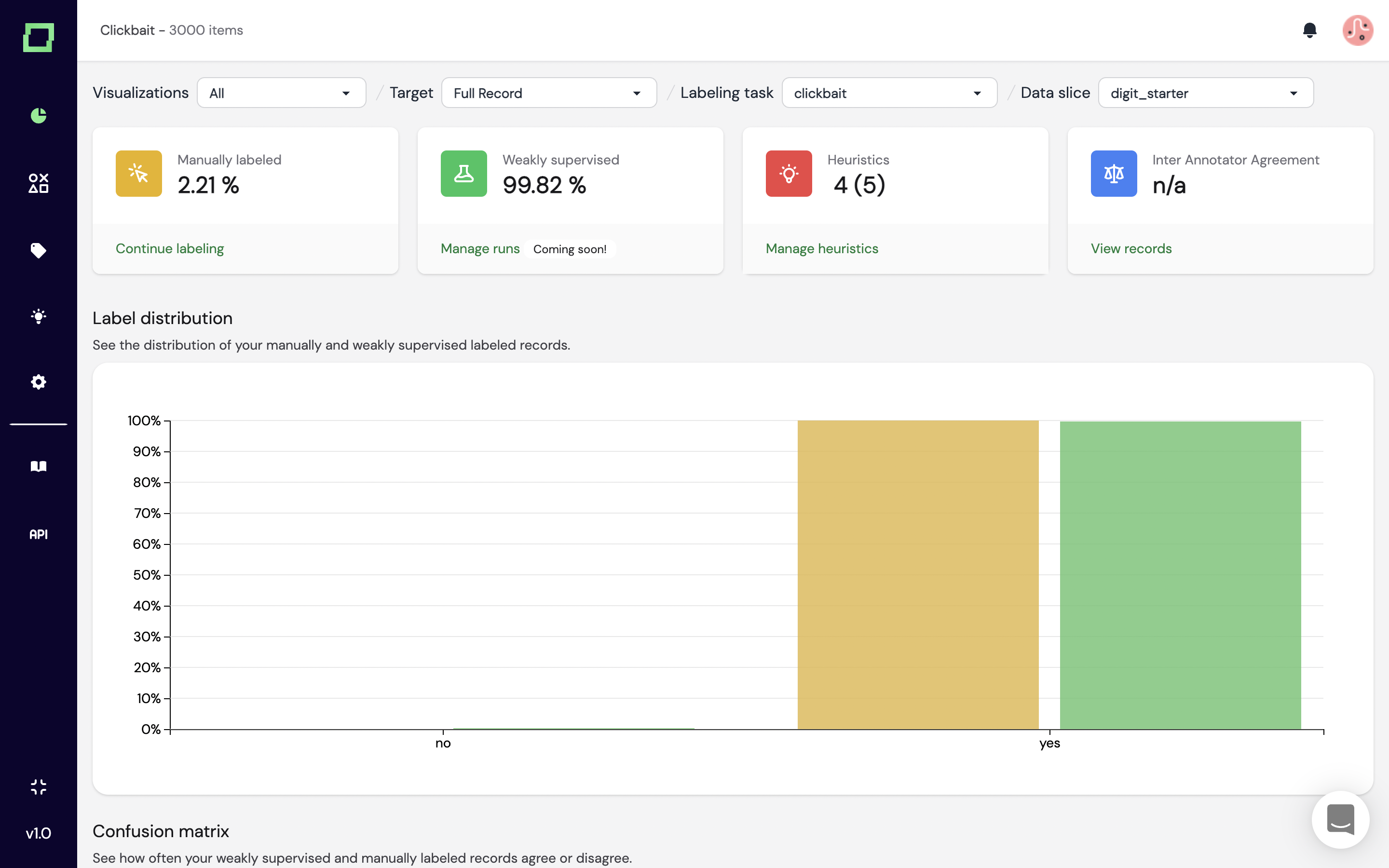The height and width of the screenshot is (868, 1389).
Task: Click the Continue labeling link
Action: (169, 248)
